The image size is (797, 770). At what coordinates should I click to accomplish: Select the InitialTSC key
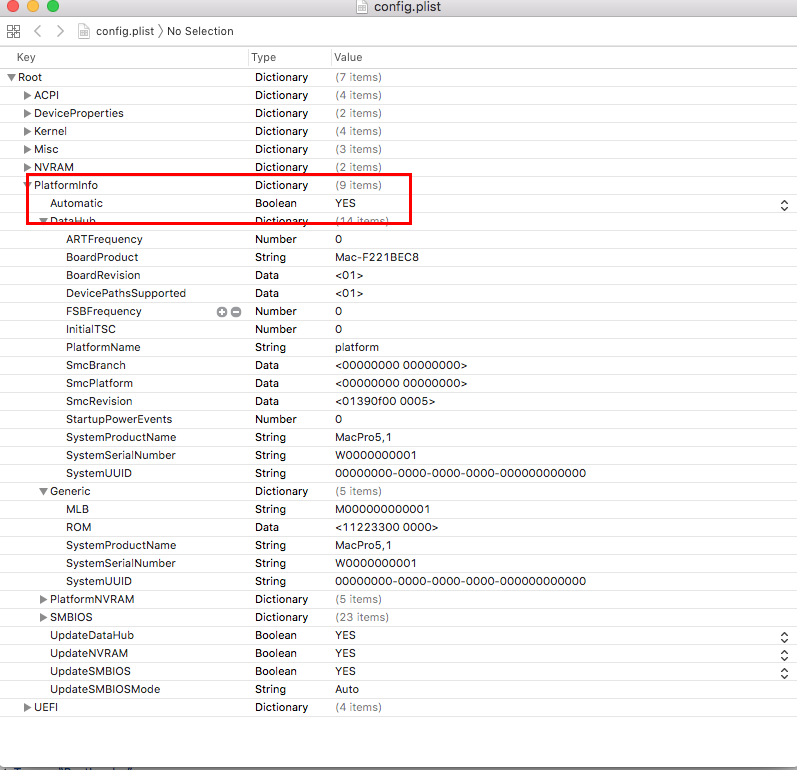coord(90,329)
